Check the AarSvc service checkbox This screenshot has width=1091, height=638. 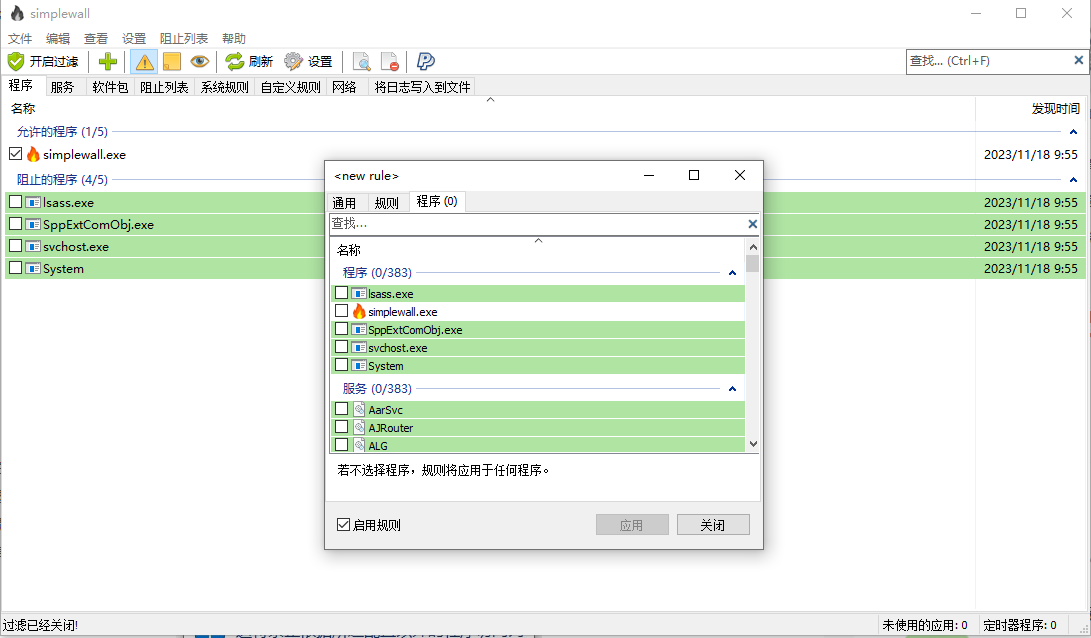click(342, 409)
